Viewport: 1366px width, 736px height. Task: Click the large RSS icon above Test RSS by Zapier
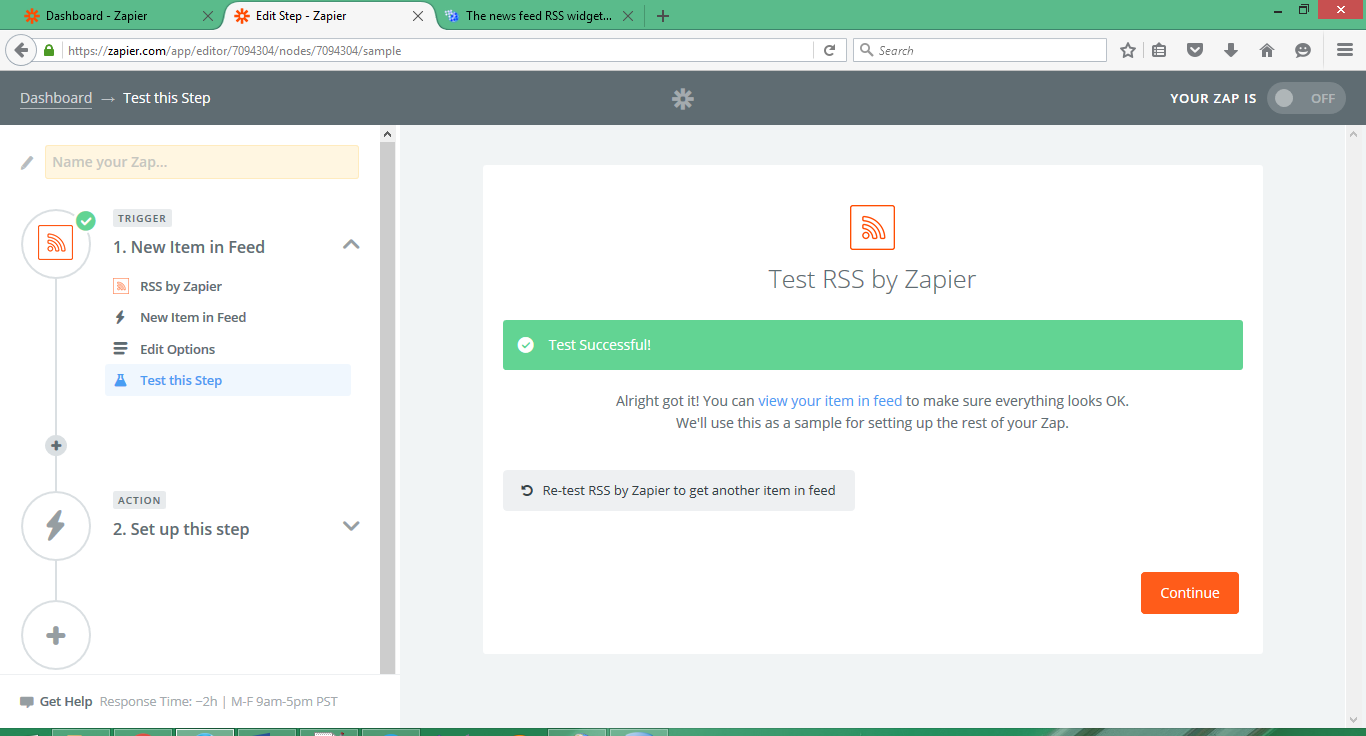pos(872,227)
